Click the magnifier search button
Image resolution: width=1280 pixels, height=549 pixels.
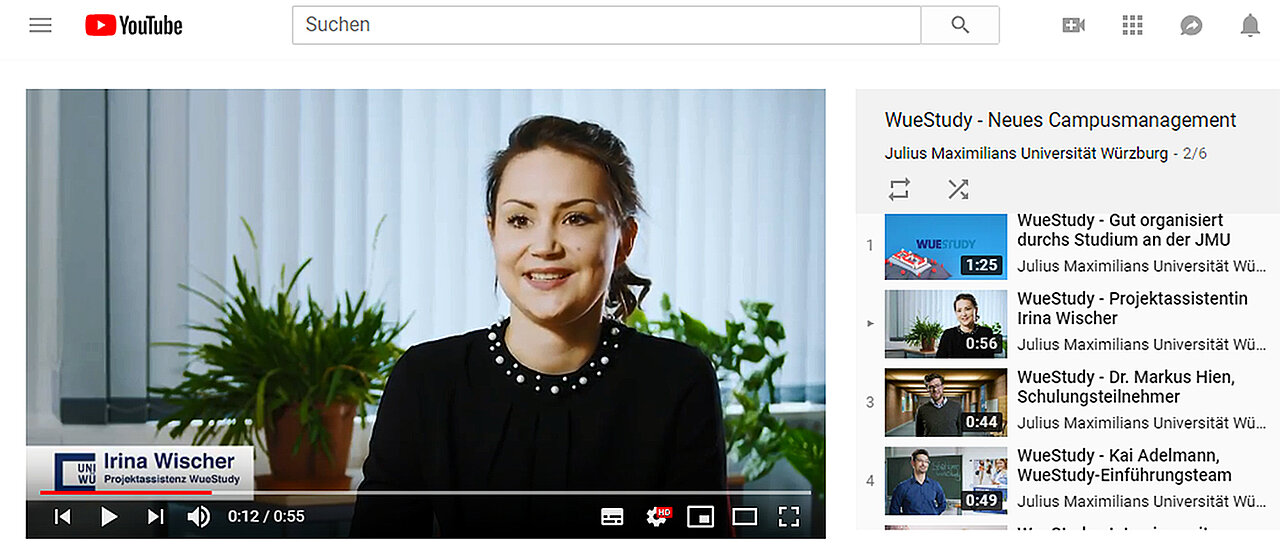[x=960, y=25]
